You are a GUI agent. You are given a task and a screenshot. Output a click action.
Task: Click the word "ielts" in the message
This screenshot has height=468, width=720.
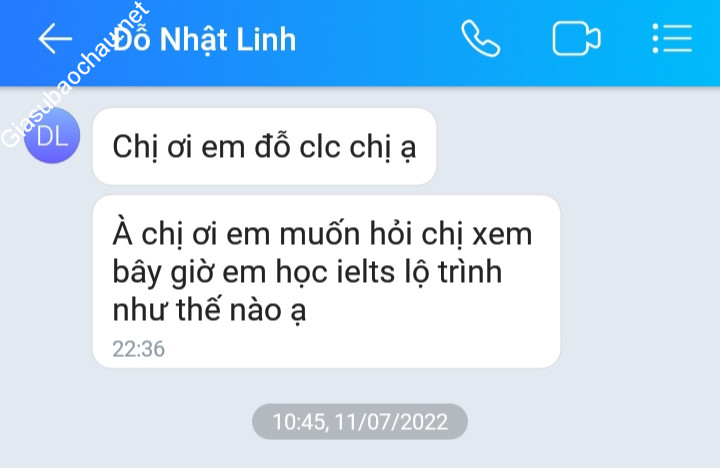366,272
